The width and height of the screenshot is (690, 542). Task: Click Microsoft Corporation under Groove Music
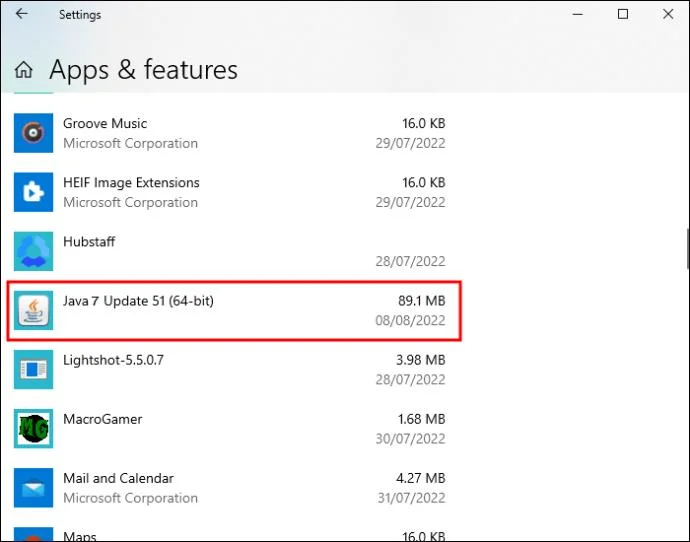pyautogui.click(x=130, y=143)
